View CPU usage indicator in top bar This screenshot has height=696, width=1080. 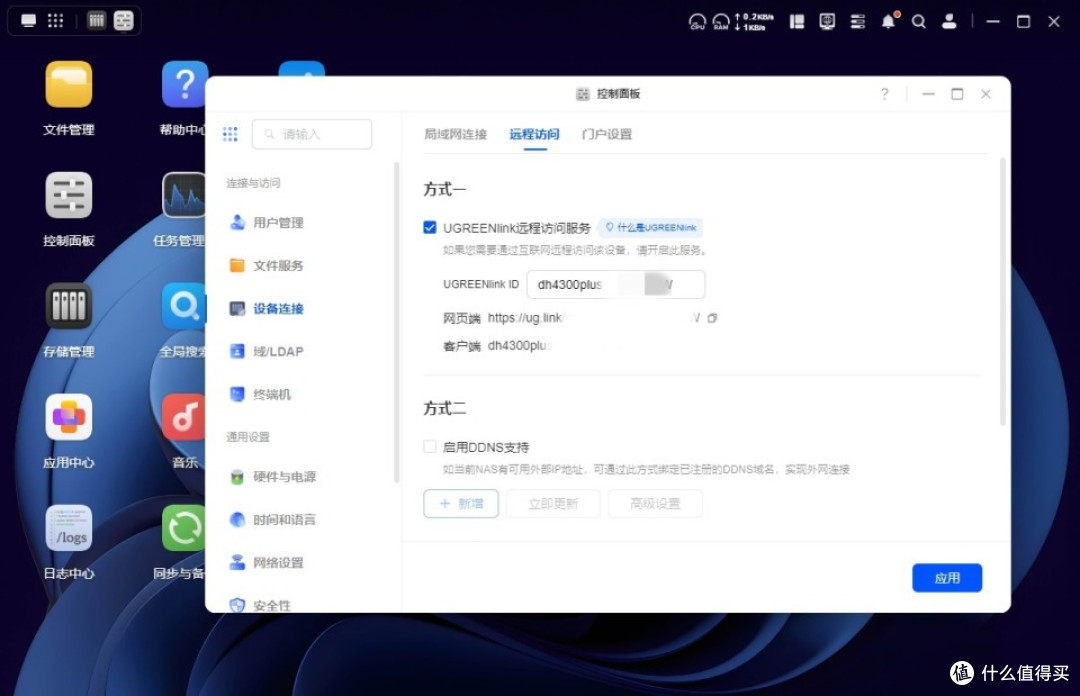click(x=697, y=22)
